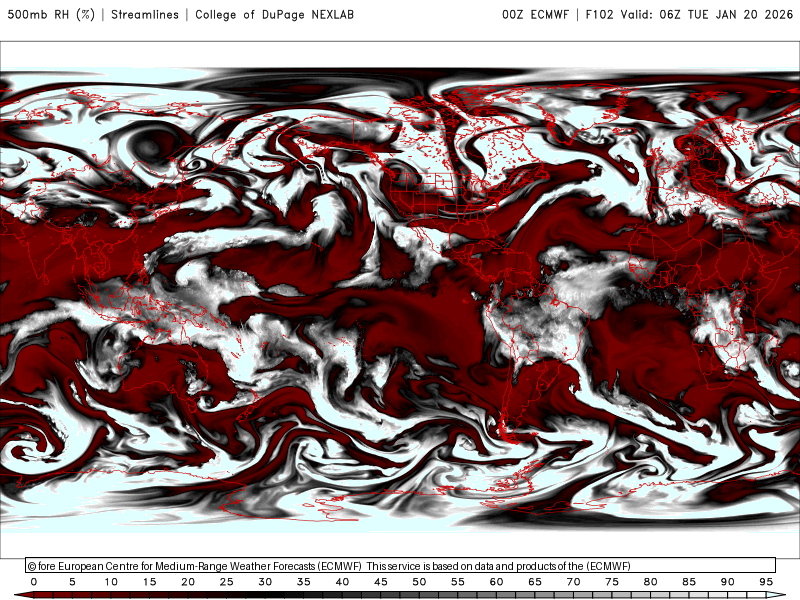Viewport: 800px width, 600px height.
Task: Click the "65" color scale label
Action: 535,582
